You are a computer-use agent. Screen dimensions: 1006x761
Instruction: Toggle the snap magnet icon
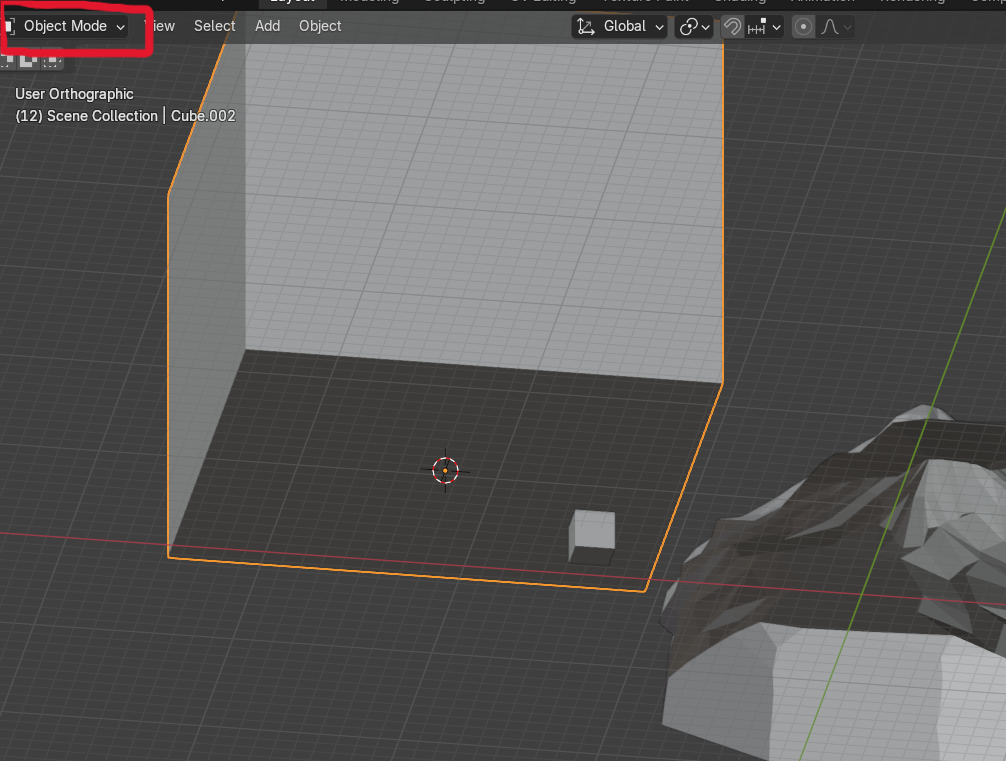pos(732,27)
